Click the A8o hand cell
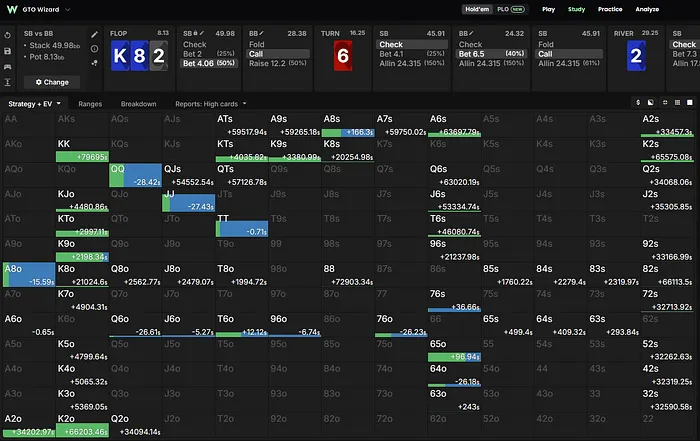The image size is (700, 441). coord(29,275)
